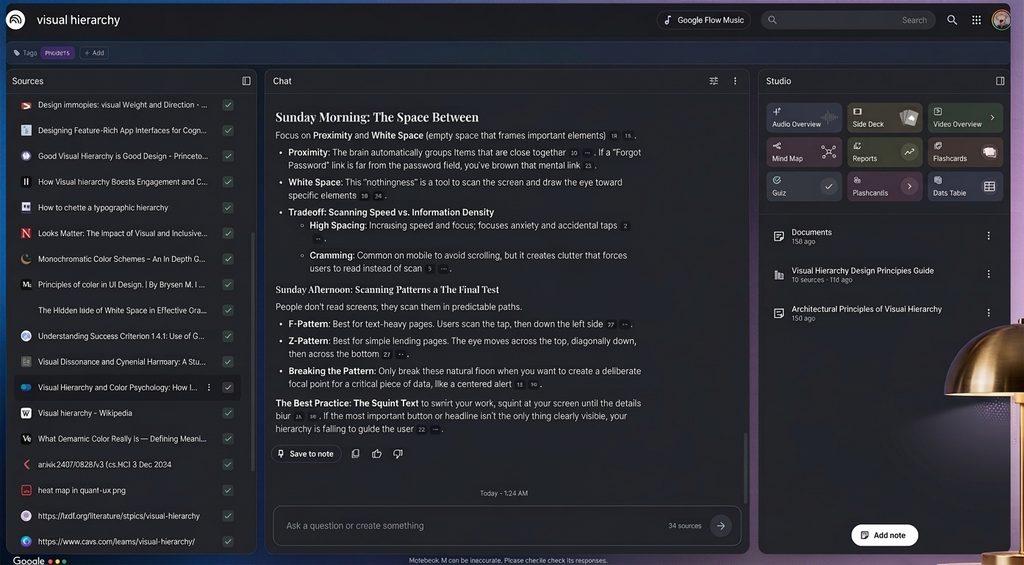Screen dimensions: 1024x565
Task: Open heat map in quant-ux png source
Action: [82, 490]
